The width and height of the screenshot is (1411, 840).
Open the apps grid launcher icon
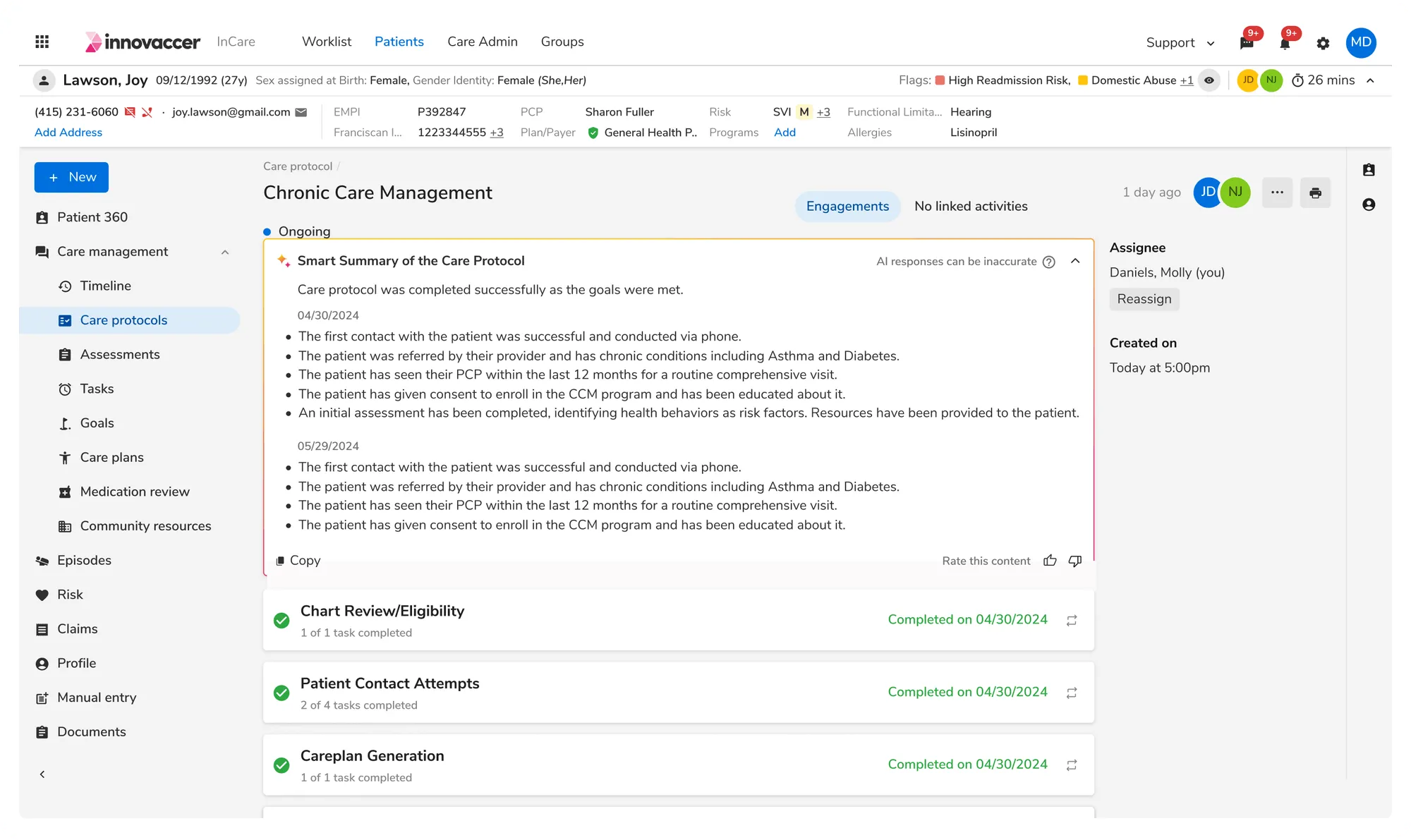click(x=42, y=42)
